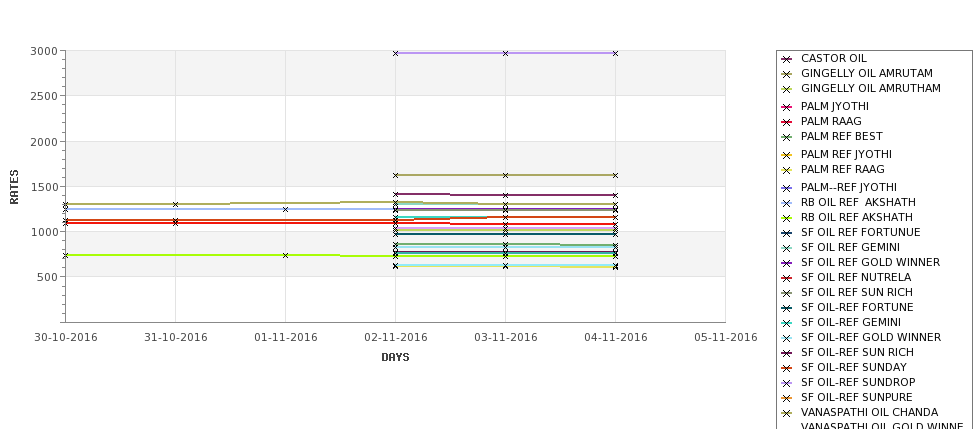The width and height of the screenshot is (975, 429).
Task: Click the SF OIL REF NUTRELA legend marker
Action: [x=786, y=279]
